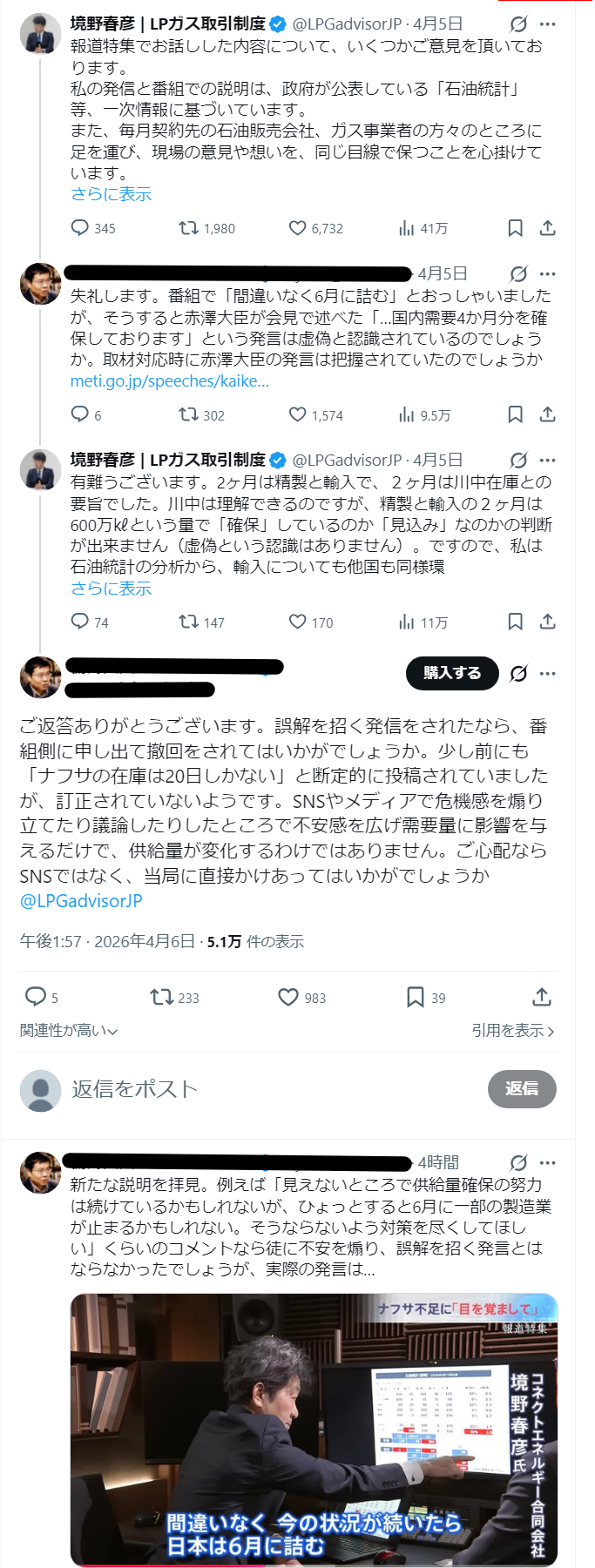Bookmark the post with 1,574 likes
The image size is (595, 1568).
(515, 414)
